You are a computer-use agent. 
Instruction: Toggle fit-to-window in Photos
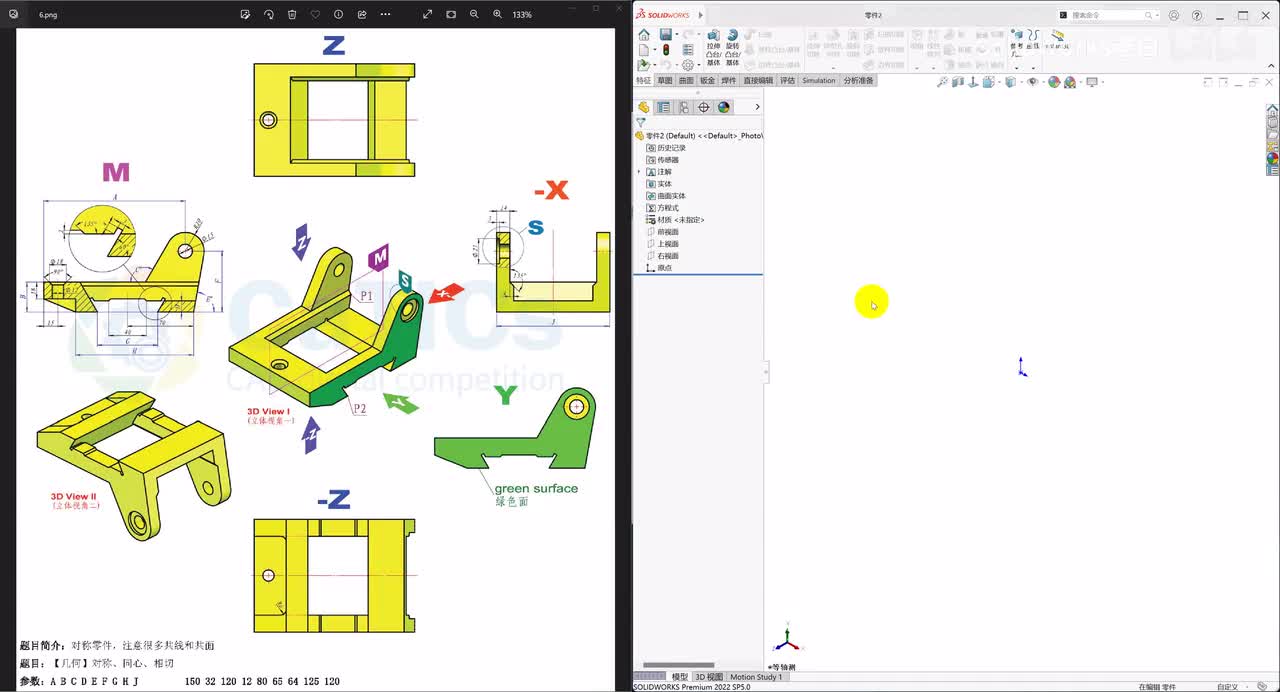click(x=451, y=15)
